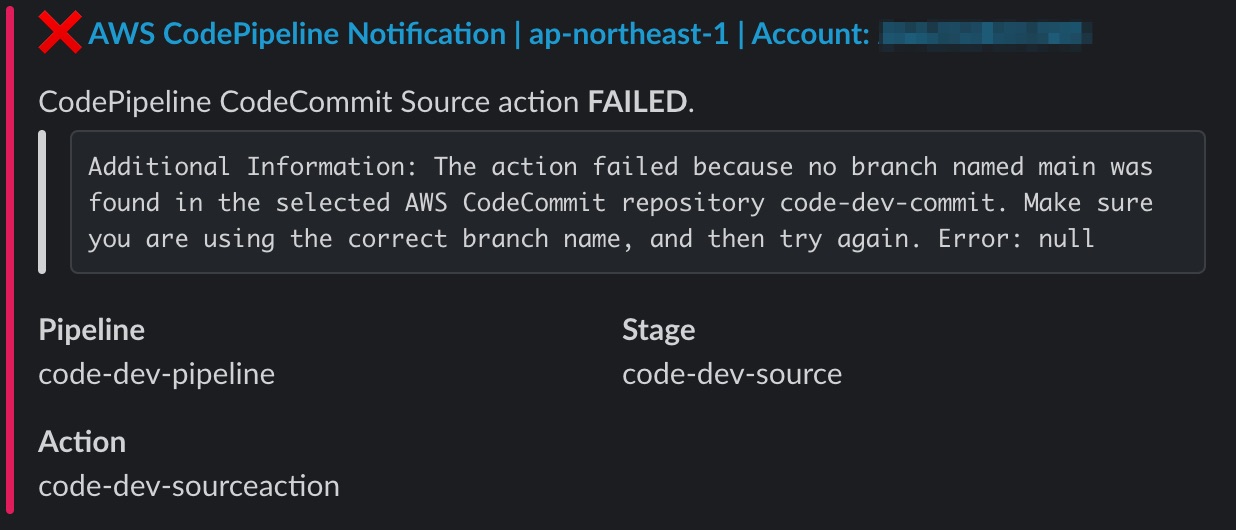Click the Pipeline field heading
This screenshot has height=530, width=1236.
click(x=92, y=330)
